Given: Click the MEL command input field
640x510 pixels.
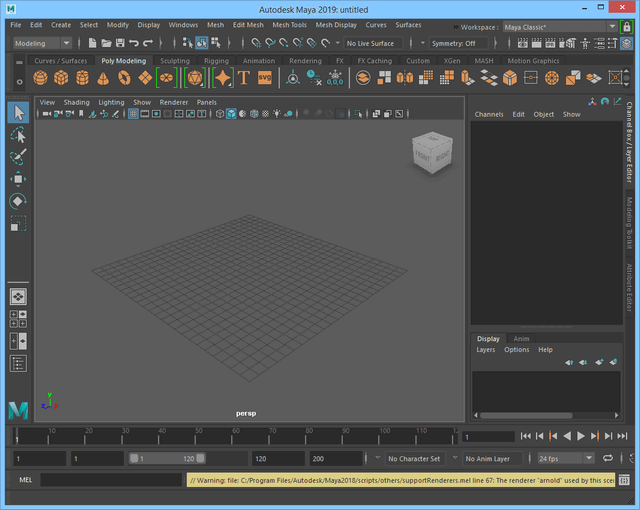Looking at the screenshot, I should coord(112,480).
